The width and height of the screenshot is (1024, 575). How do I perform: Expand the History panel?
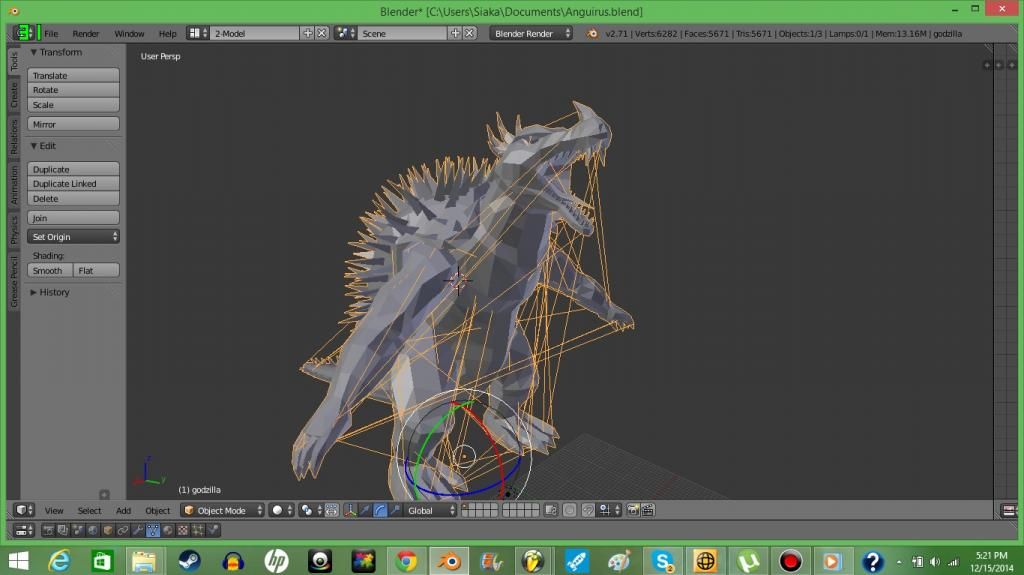50,292
